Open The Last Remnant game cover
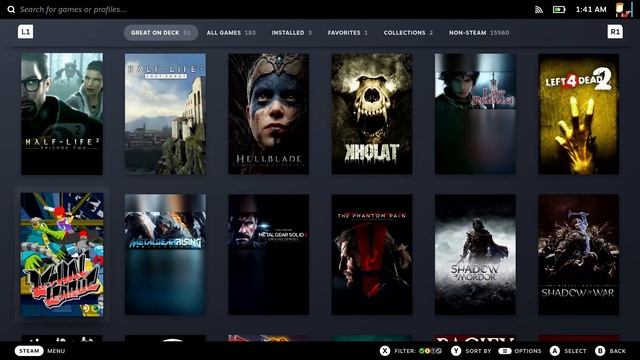The height and width of the screenshot is (360, 640). (x=475, y=114)
